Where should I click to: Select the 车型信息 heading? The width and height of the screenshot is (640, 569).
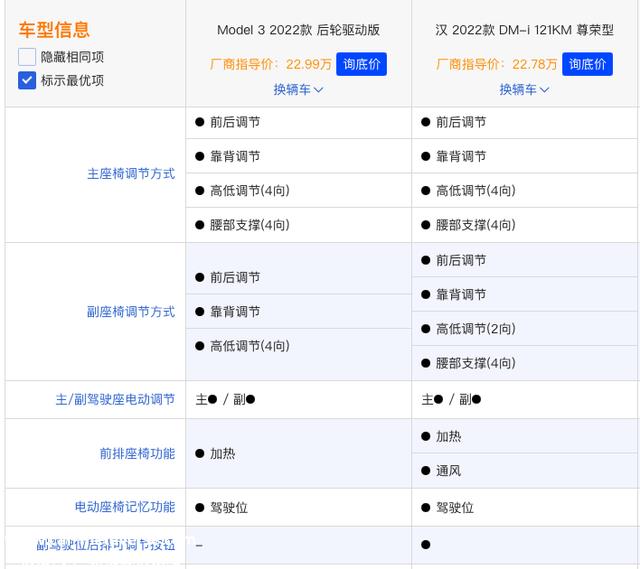click(54, 30)
